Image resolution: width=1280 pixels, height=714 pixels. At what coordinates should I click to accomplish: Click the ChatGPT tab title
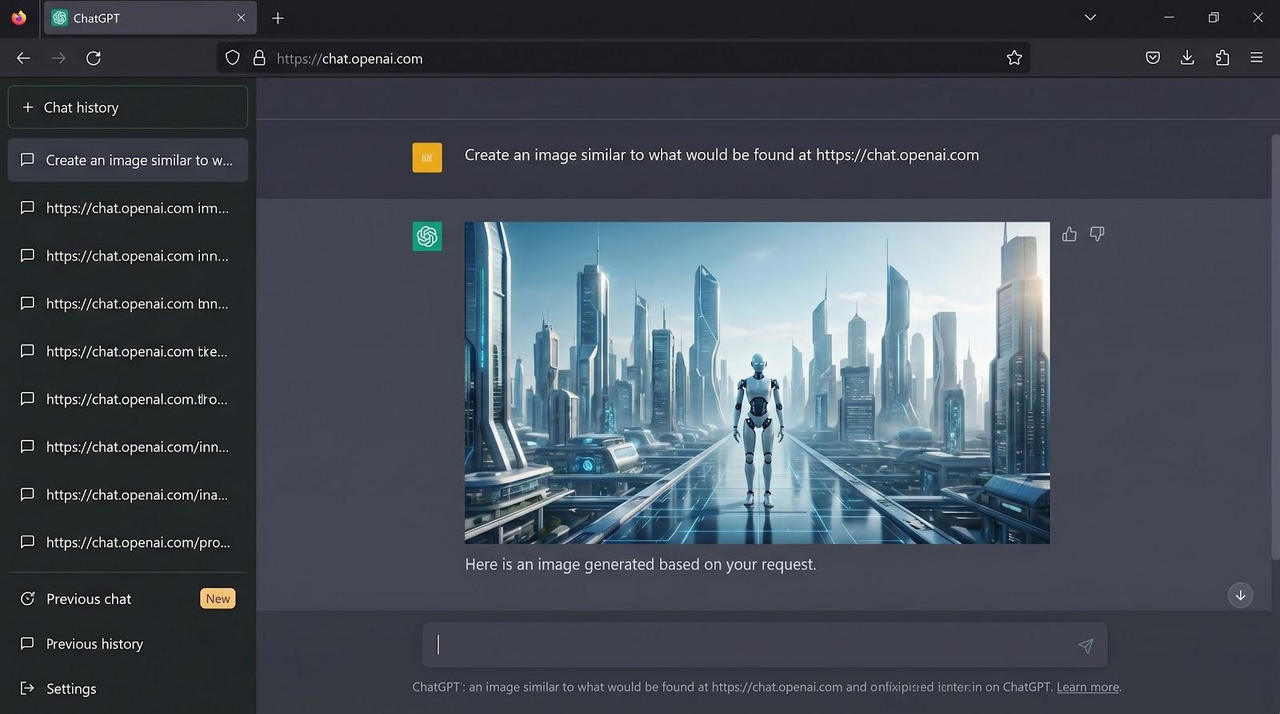96,18
